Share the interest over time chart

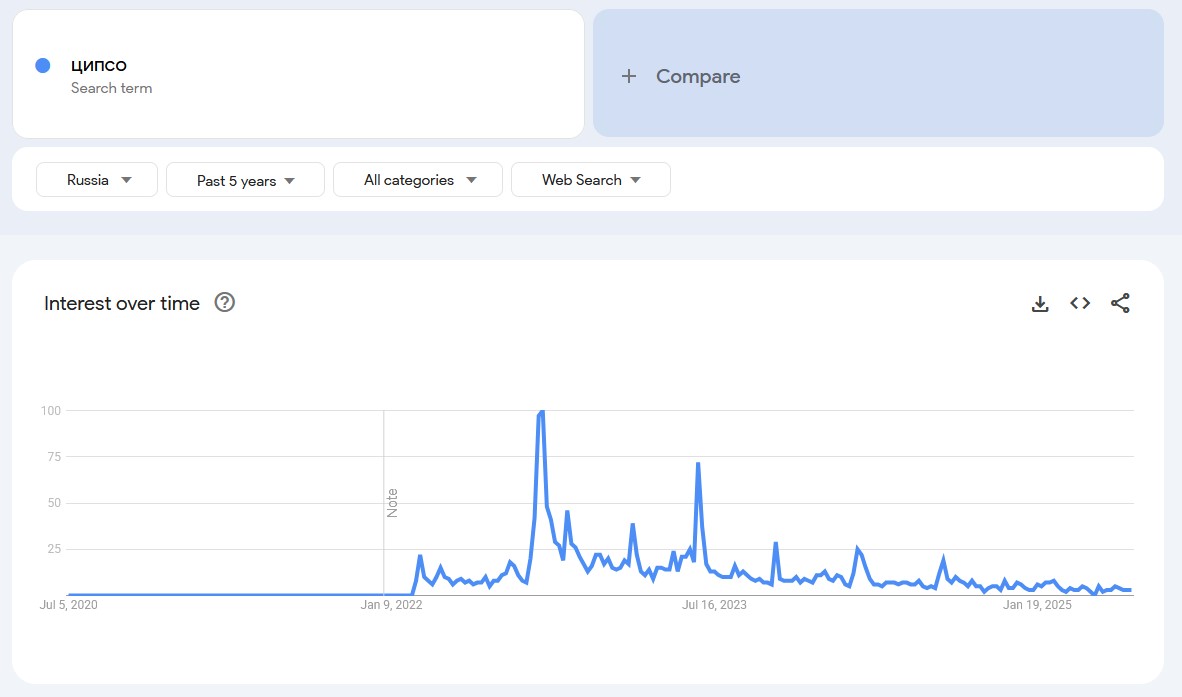1120,303
